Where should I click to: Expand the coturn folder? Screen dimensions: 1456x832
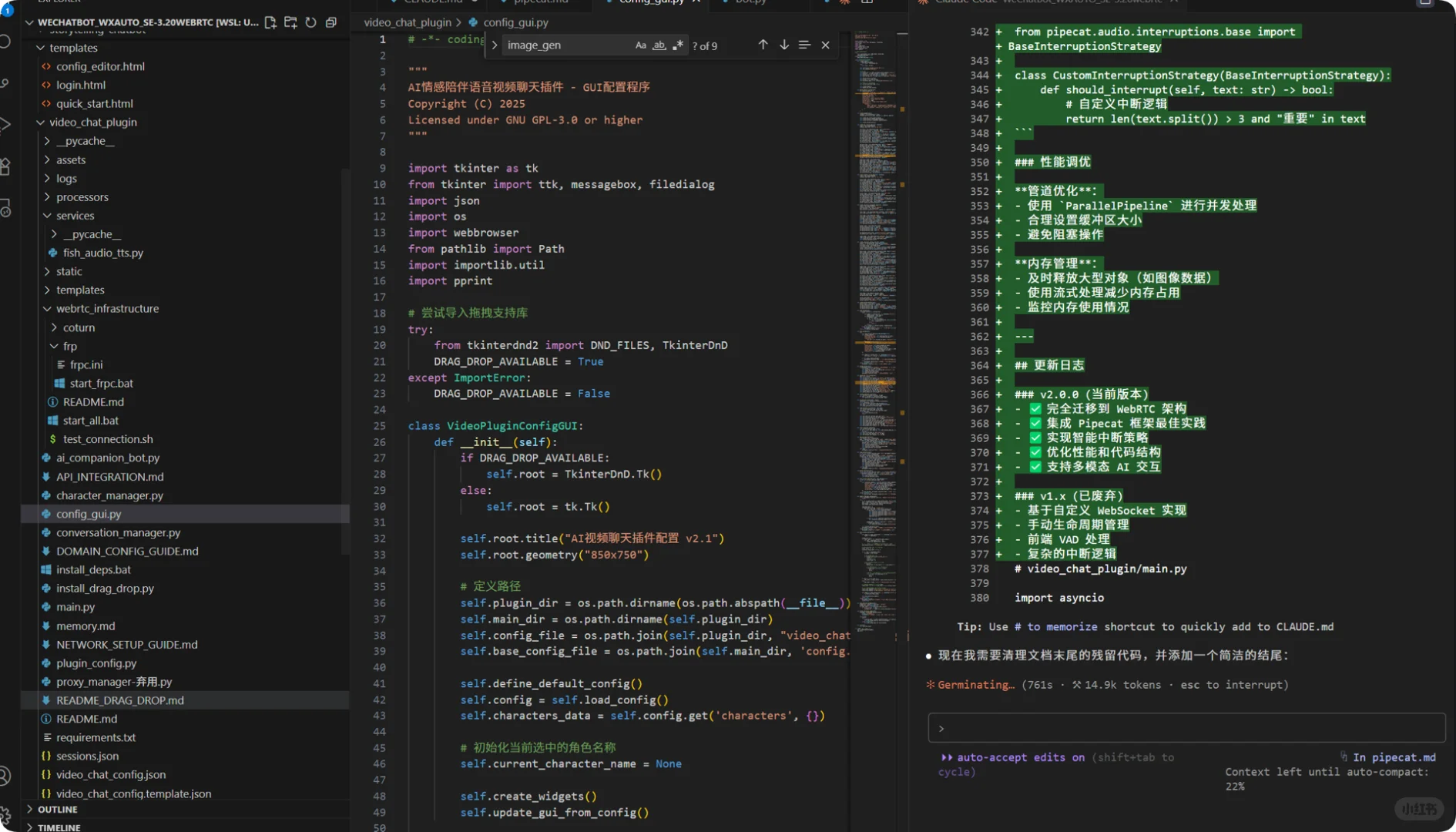54,327
